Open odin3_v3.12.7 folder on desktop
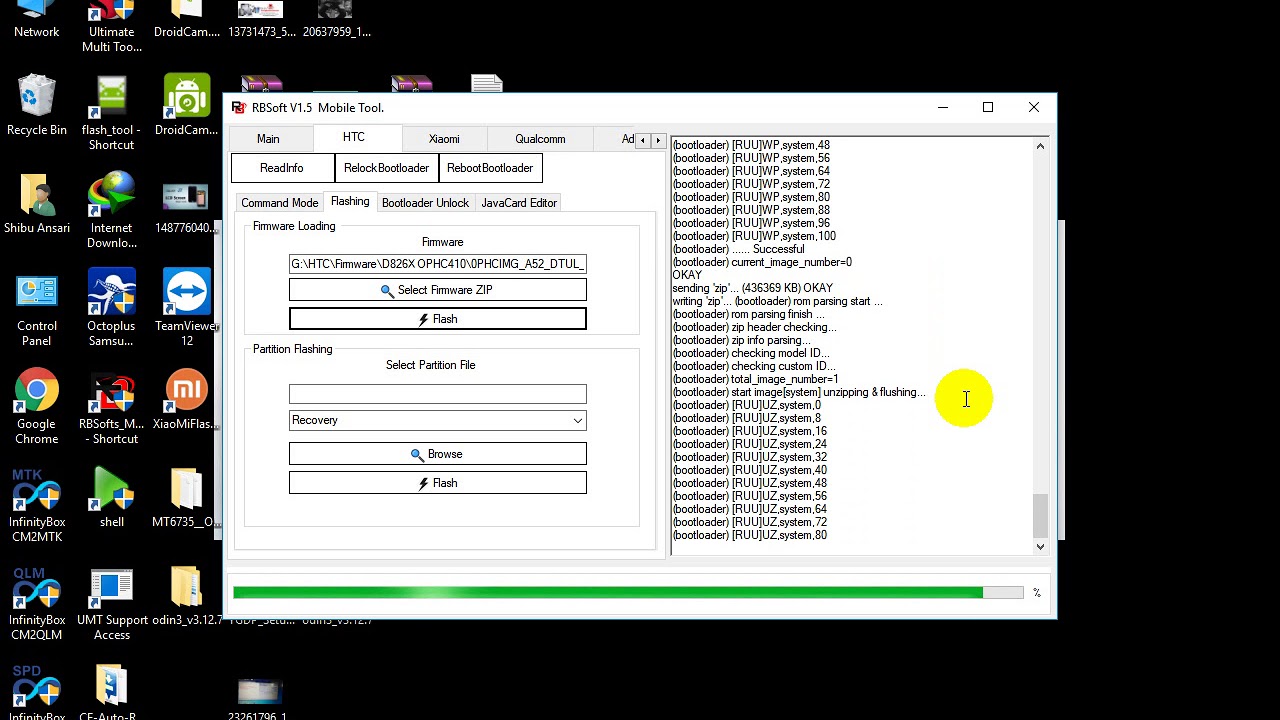The image size is (1280, 720). click(186, 596)
